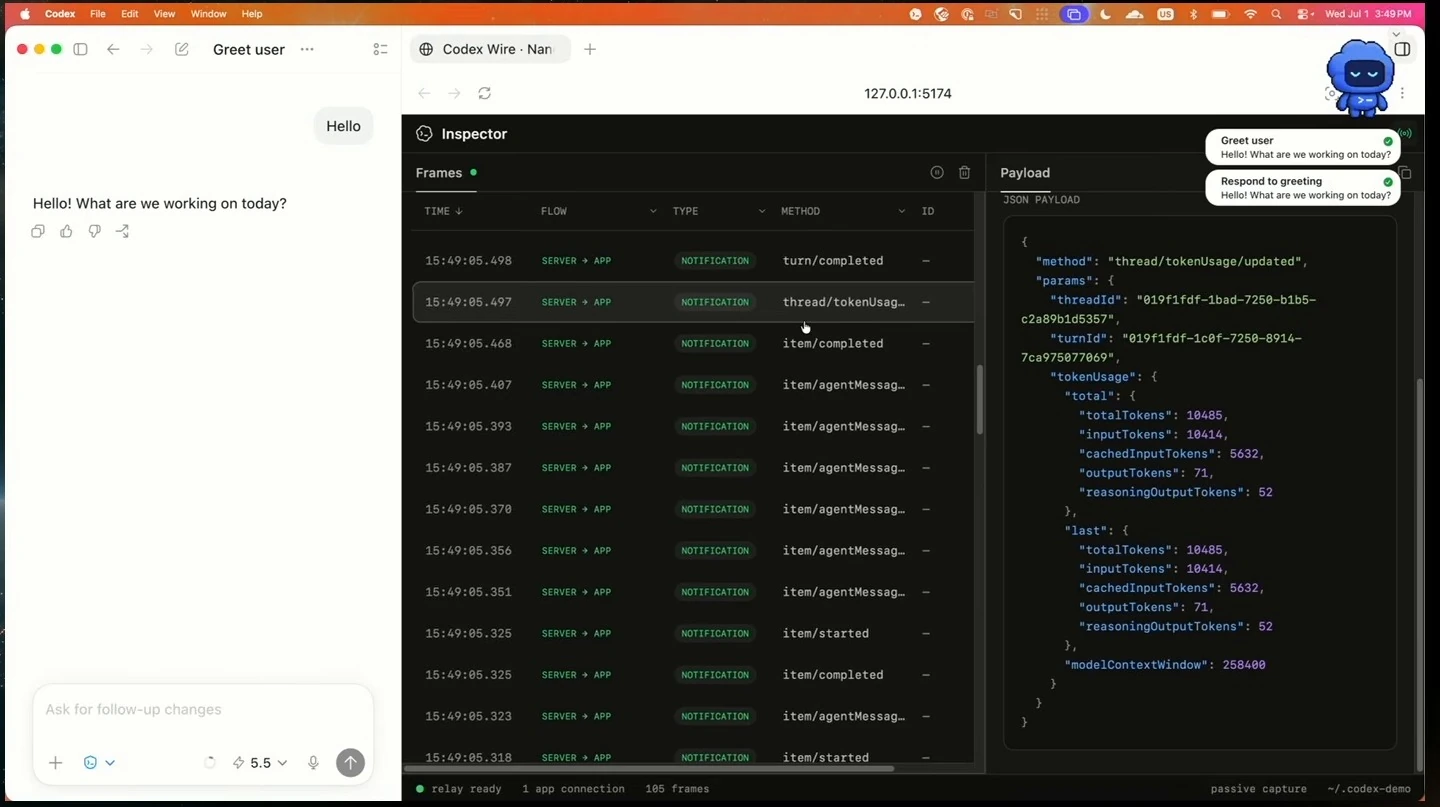The height and width of the screenshot is (807, 1440).
Task: Select the item/completed row at 15:49:05.468
Action: coord(693,344)
